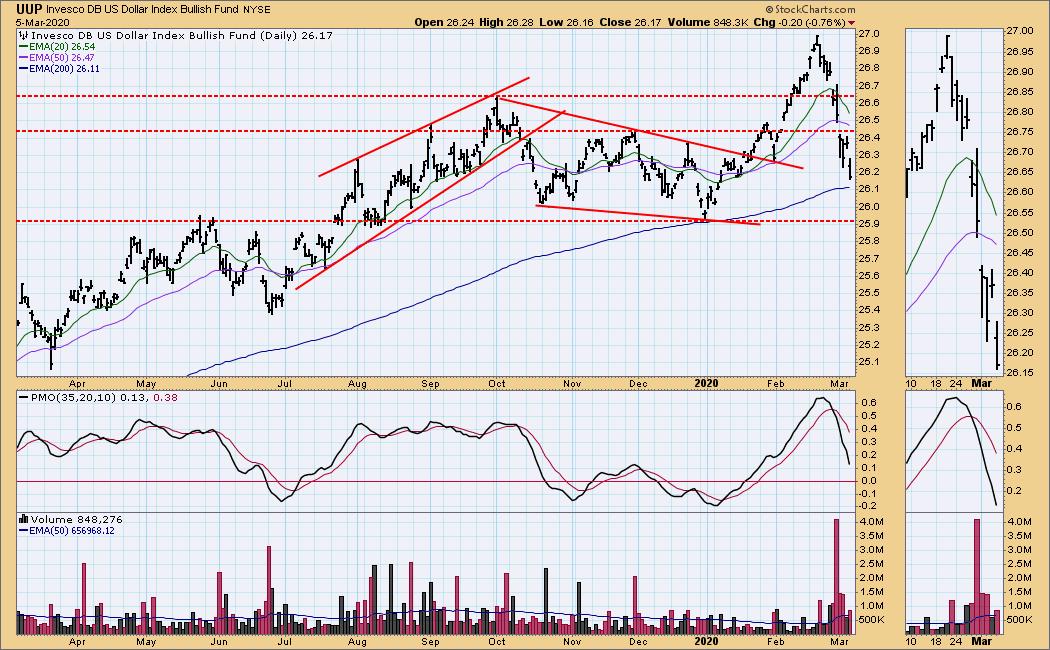The image size is (1050, 650).
Task: Click the Dec label on the bottom date axis
Action: coord(638,641)
